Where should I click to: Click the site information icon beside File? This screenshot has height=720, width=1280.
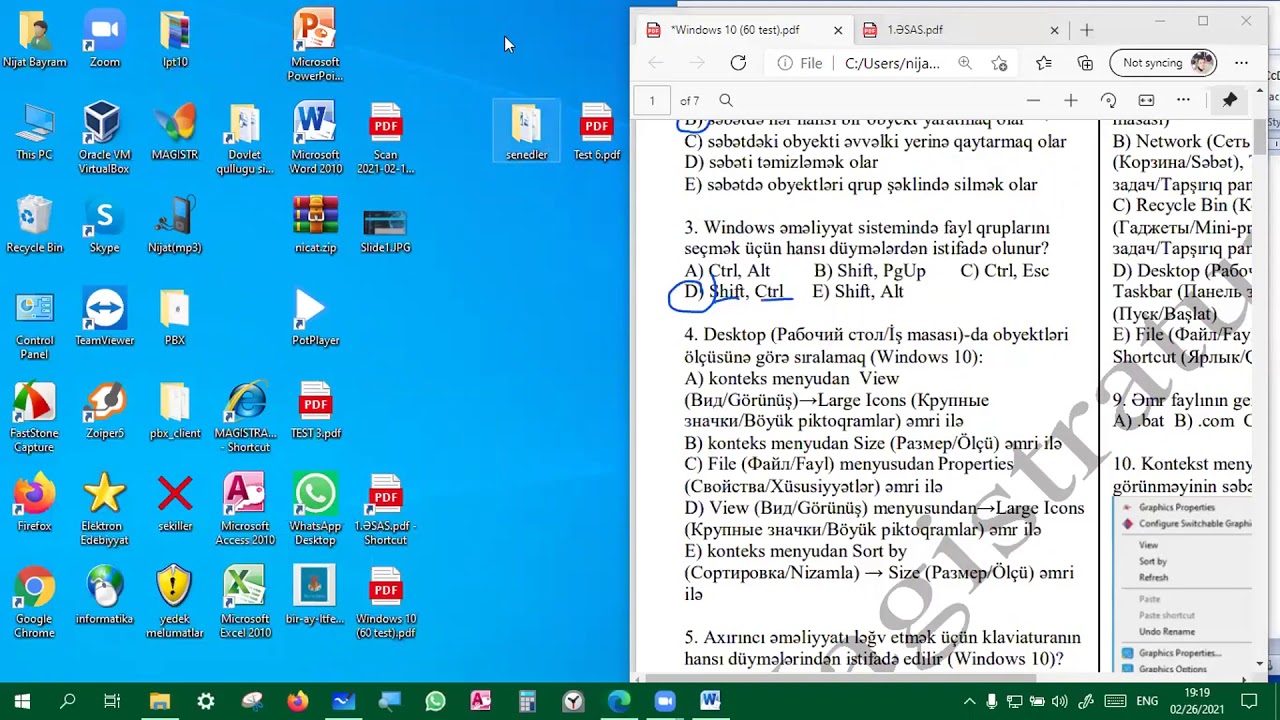[785, 63]
